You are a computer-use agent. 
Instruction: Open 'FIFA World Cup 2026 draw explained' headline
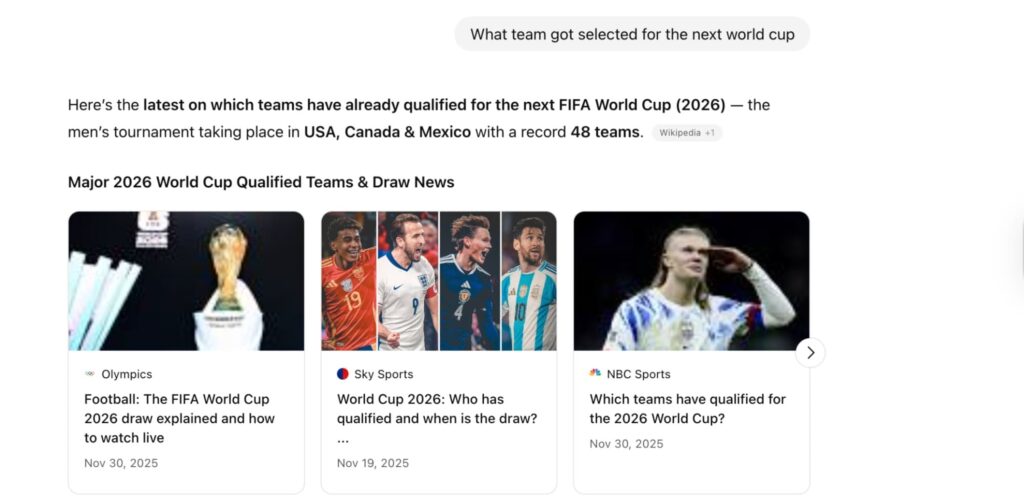click(x=180, y=418)
